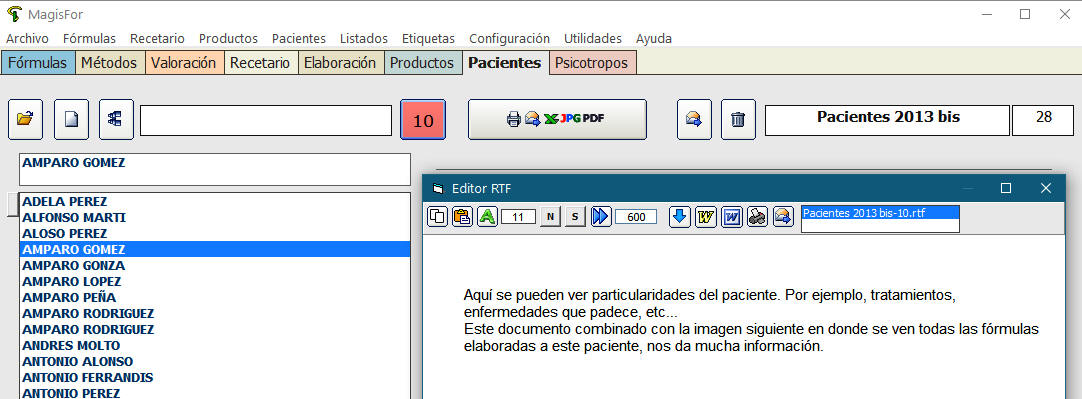
Task: Select patient AMPARO GONZA
Action: click(215, 265)
